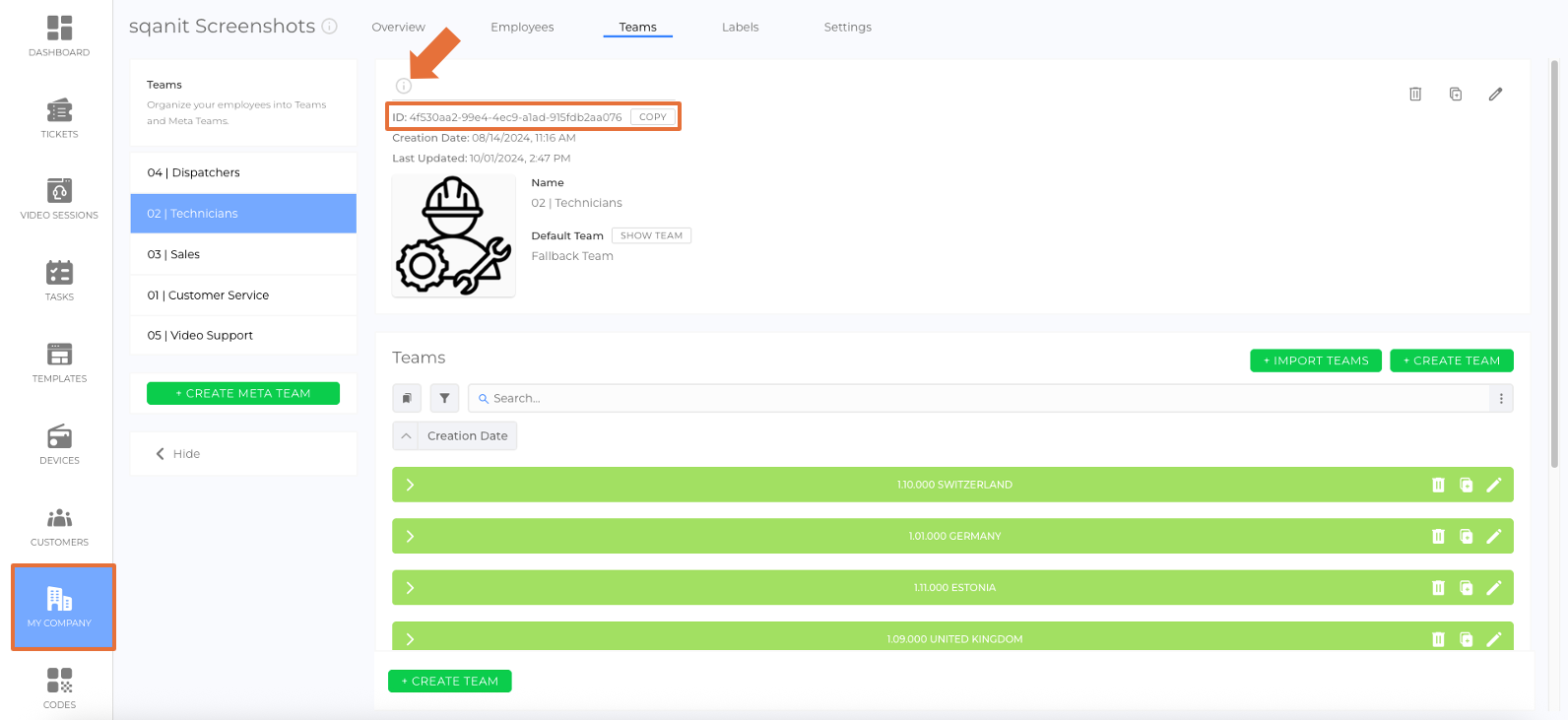Switch to the Labels tab

(x=740, y=28)
